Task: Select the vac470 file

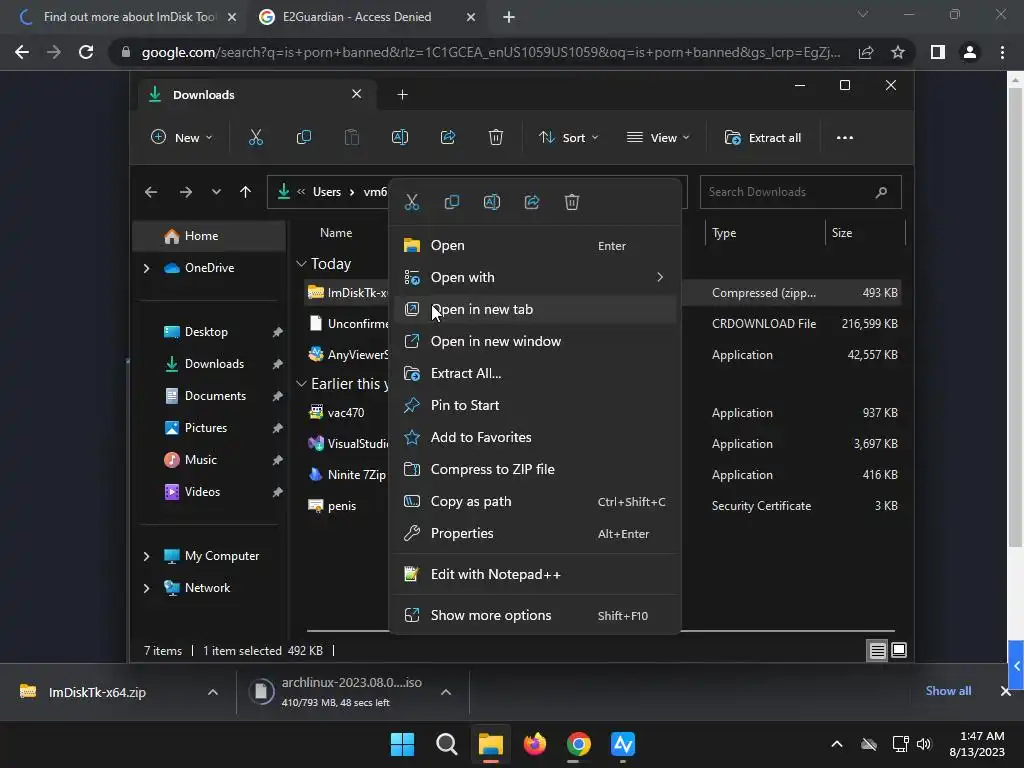Action: (x=346, y=413)
